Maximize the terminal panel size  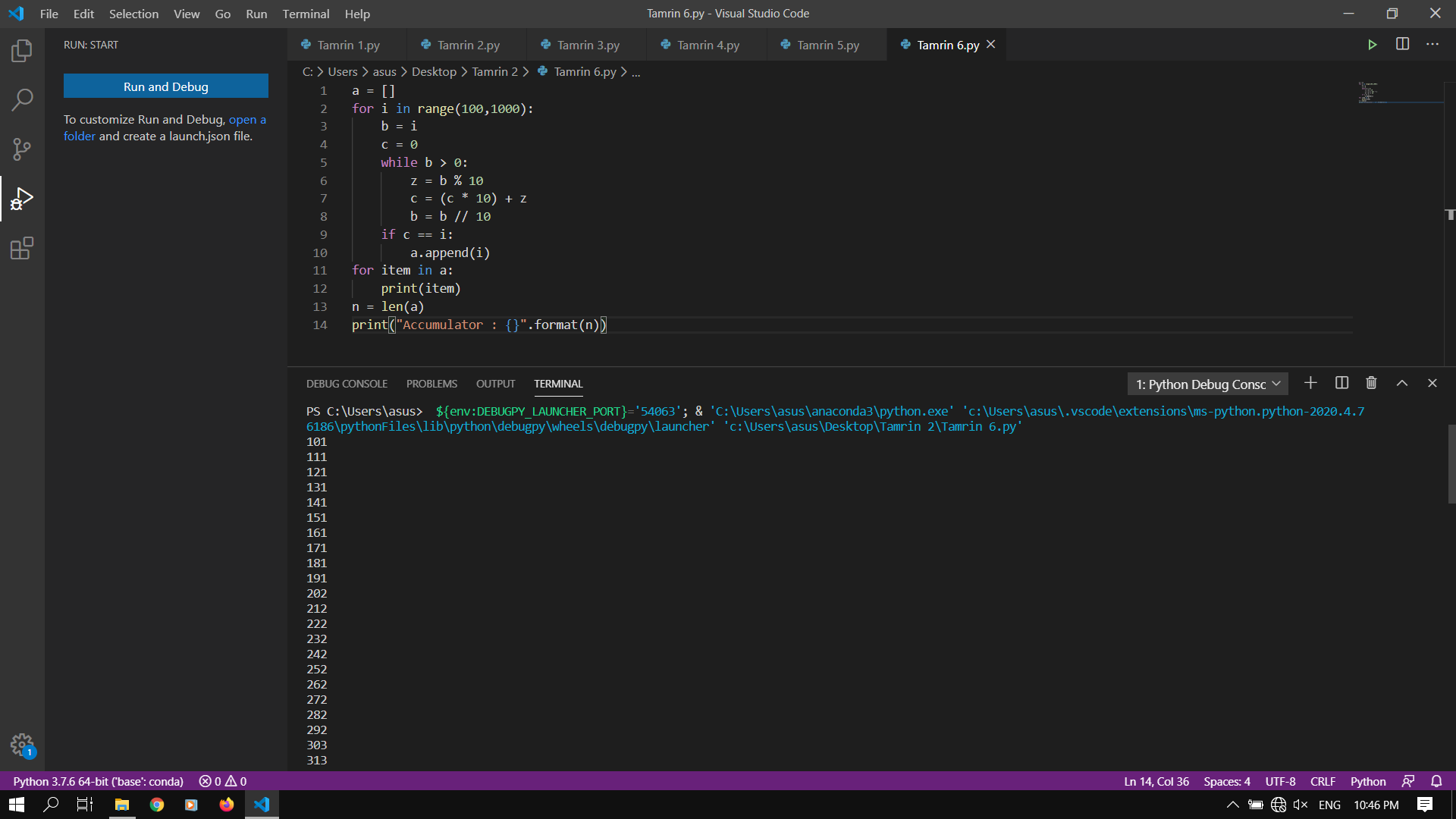1402,384
